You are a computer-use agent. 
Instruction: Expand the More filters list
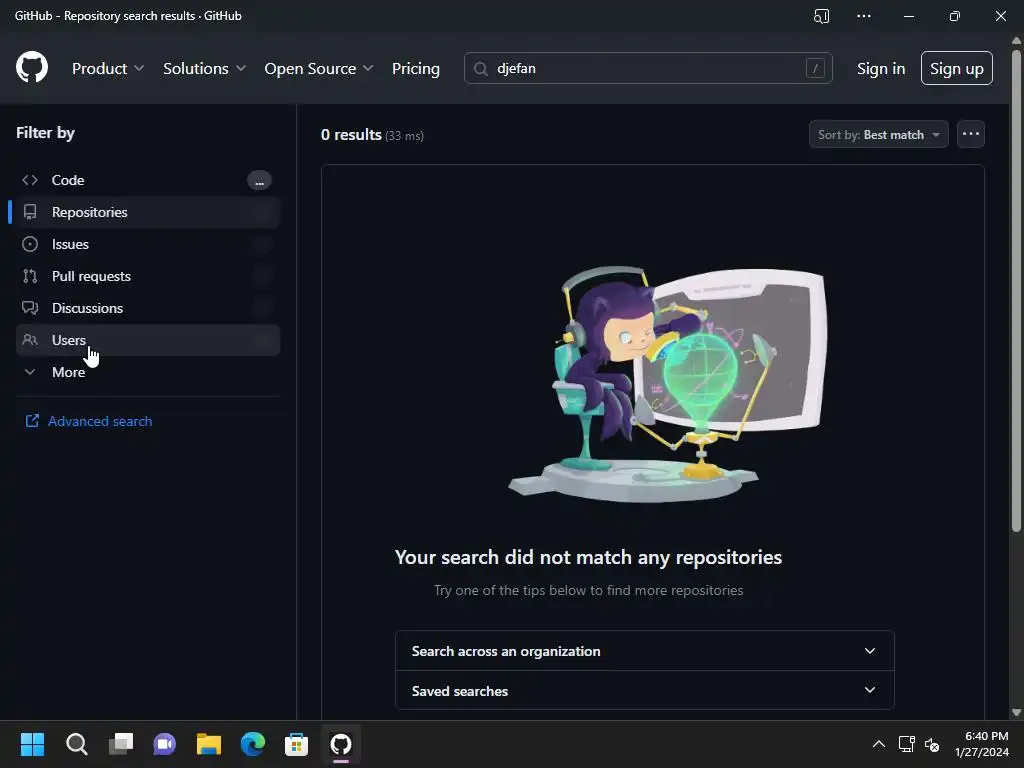click(x=148, y=372)
